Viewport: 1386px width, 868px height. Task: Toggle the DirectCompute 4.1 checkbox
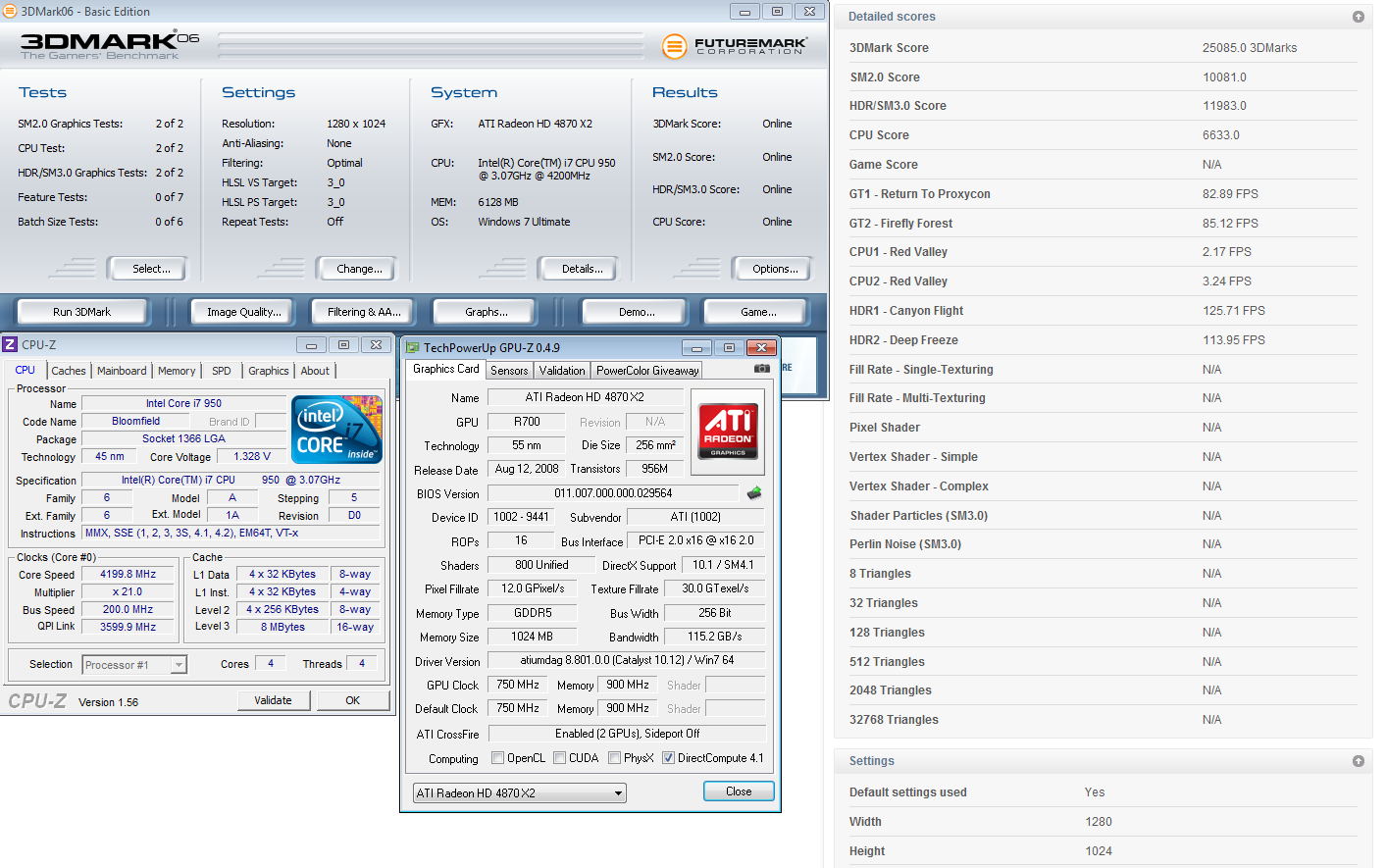point(668,758)
